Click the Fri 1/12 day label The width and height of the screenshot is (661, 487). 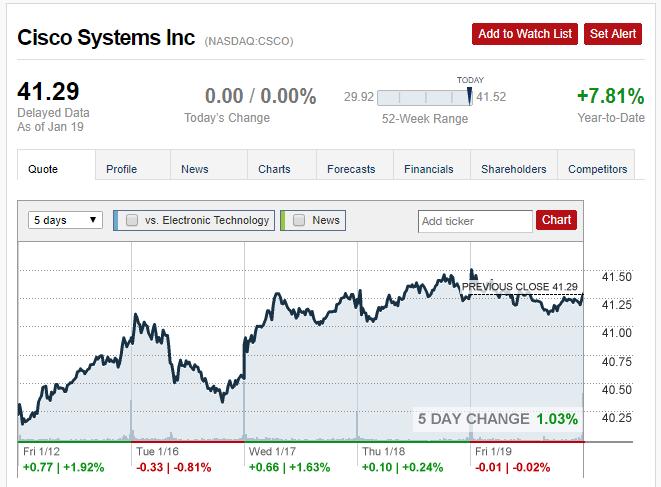pos(41,452)
